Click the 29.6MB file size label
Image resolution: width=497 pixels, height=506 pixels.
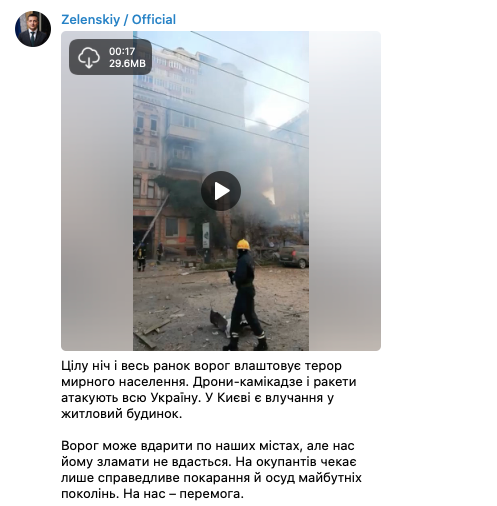127,63
